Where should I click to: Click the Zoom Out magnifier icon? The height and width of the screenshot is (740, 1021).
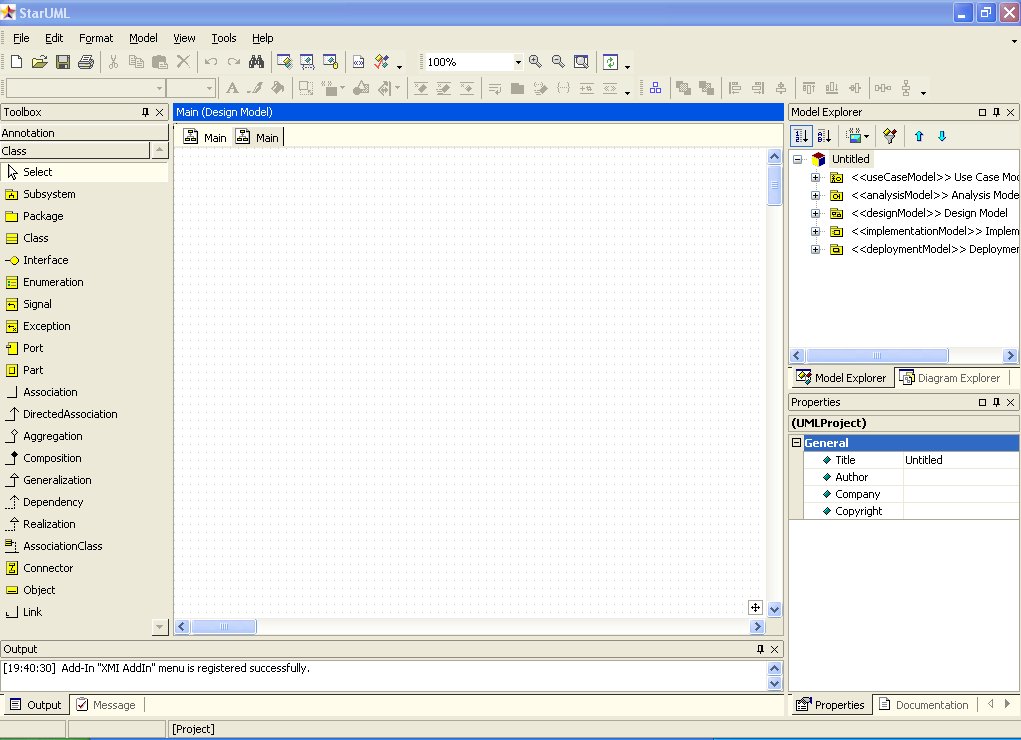point(558,62)
